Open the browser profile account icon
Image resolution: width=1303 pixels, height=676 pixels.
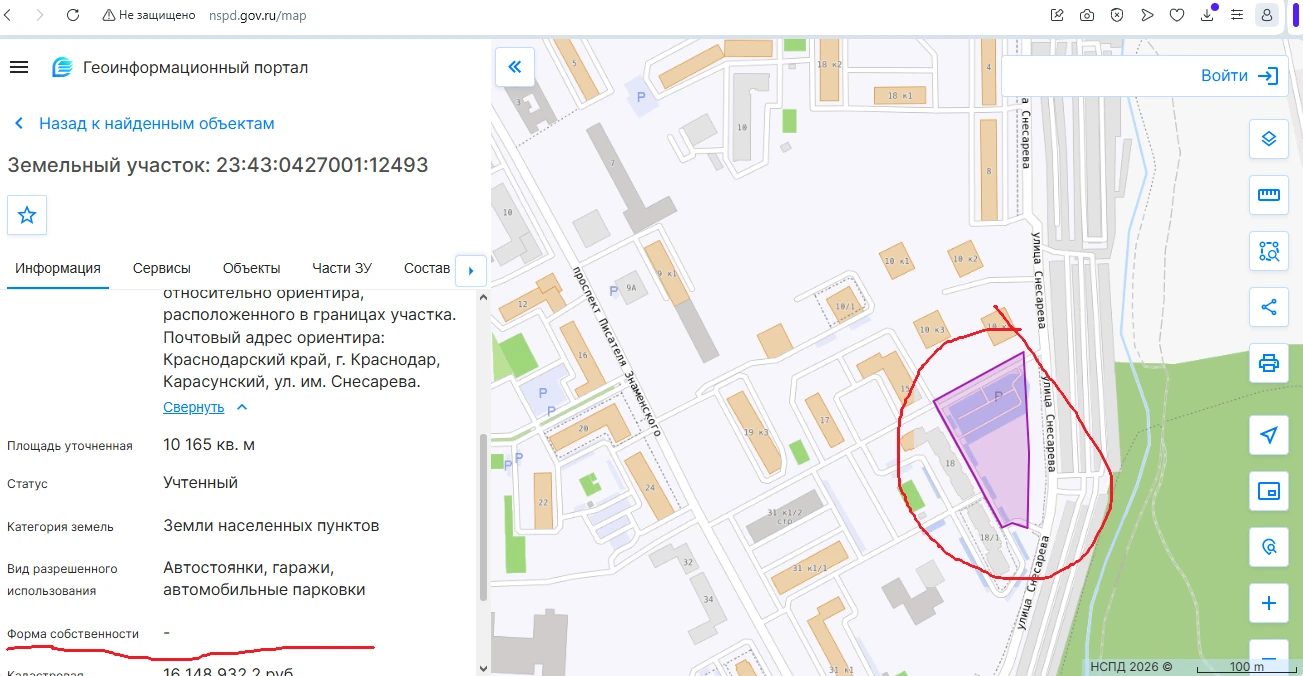[1267, 16]
